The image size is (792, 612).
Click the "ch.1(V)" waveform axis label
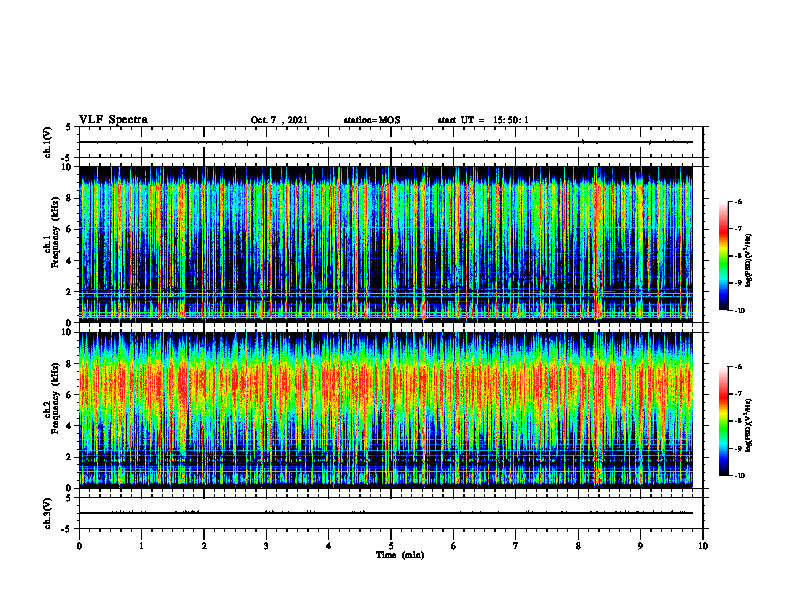[x=47, y=142]
